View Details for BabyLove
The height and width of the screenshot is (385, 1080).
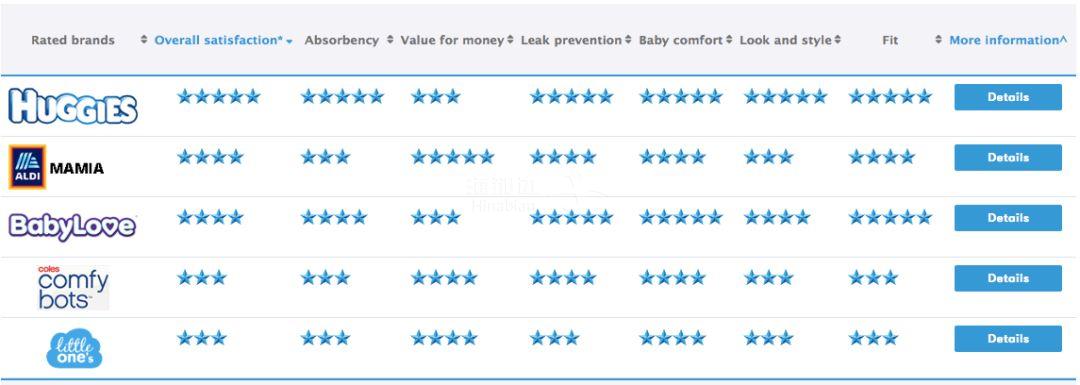[1008, 218]
